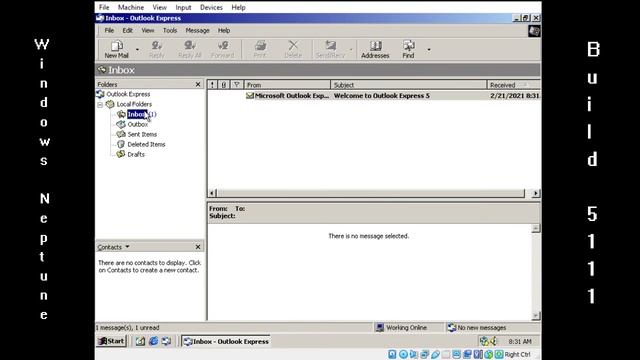This screenshot has height=360, width=640.
Task: Launch Internet Explorer from quick launch
Action: tap(153, 341)
